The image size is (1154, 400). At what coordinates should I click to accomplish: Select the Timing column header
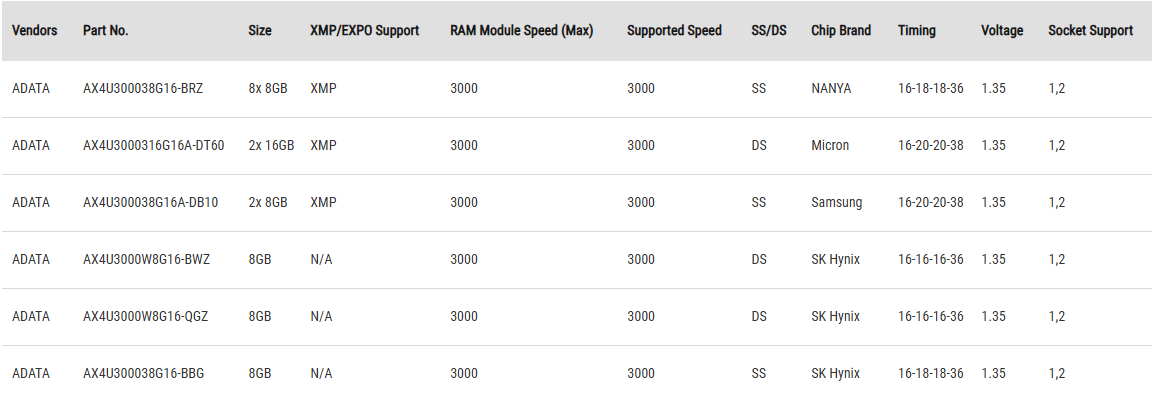pyautogui.click(x=917, y=31)
